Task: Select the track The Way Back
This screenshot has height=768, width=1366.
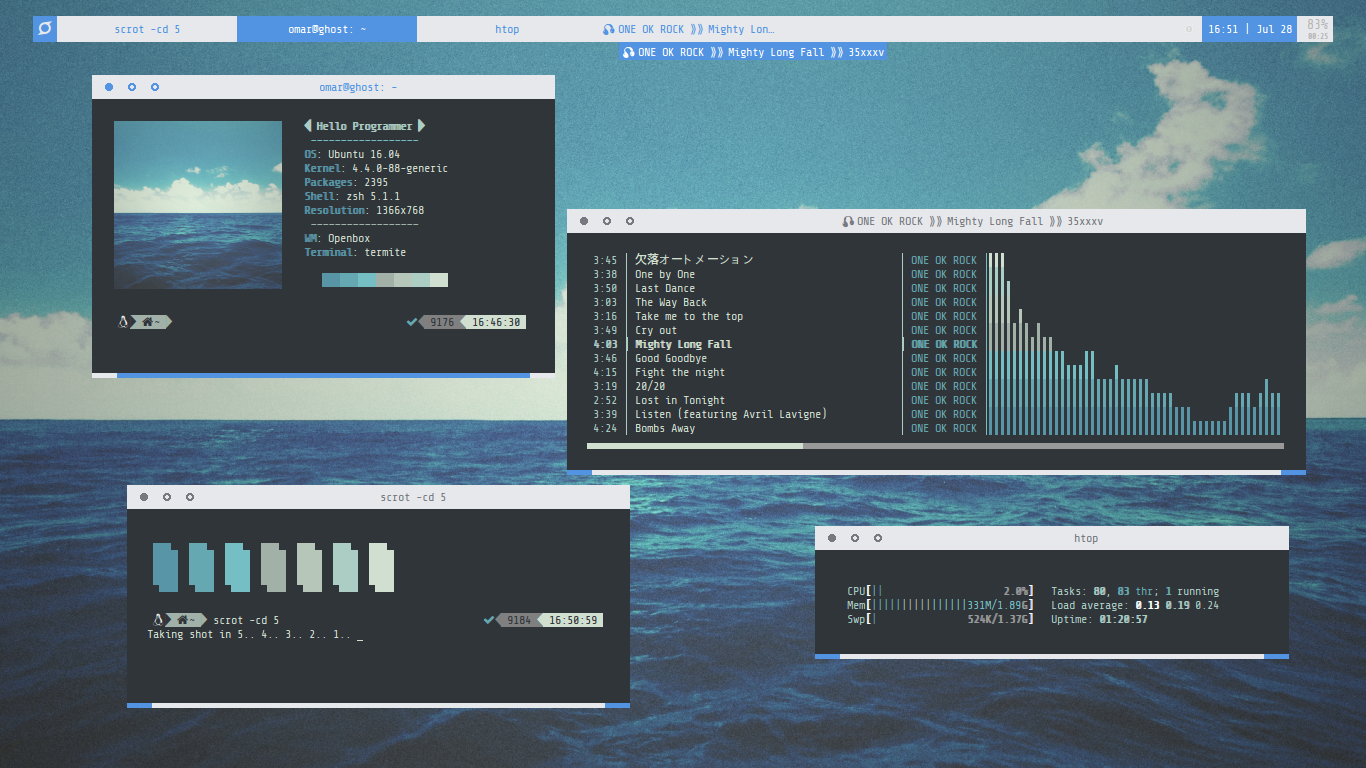Action: [671, 302]
